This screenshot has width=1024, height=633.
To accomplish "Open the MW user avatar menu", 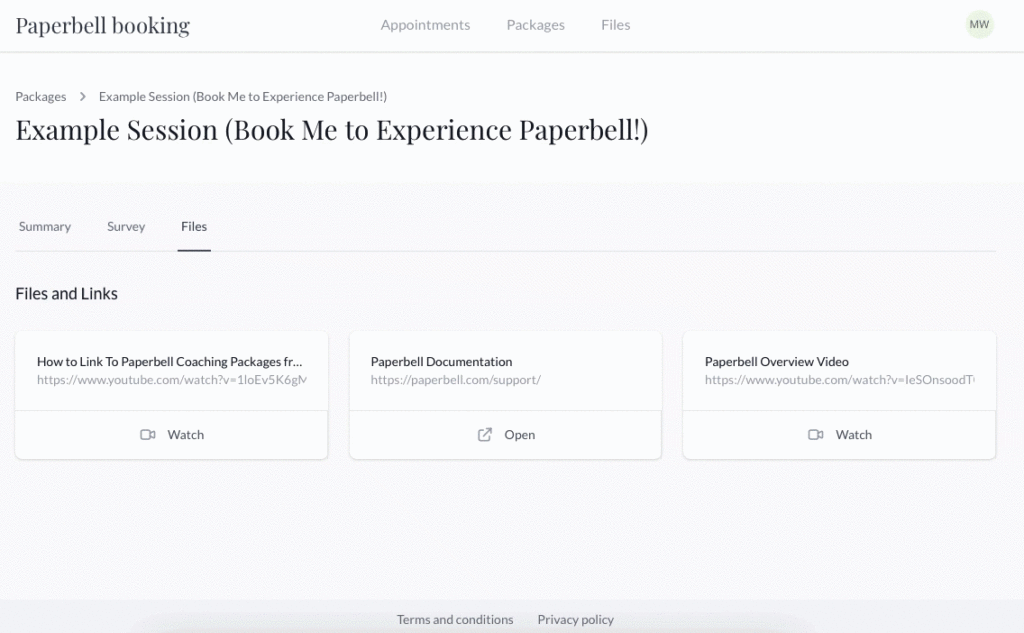I will 979,25.
